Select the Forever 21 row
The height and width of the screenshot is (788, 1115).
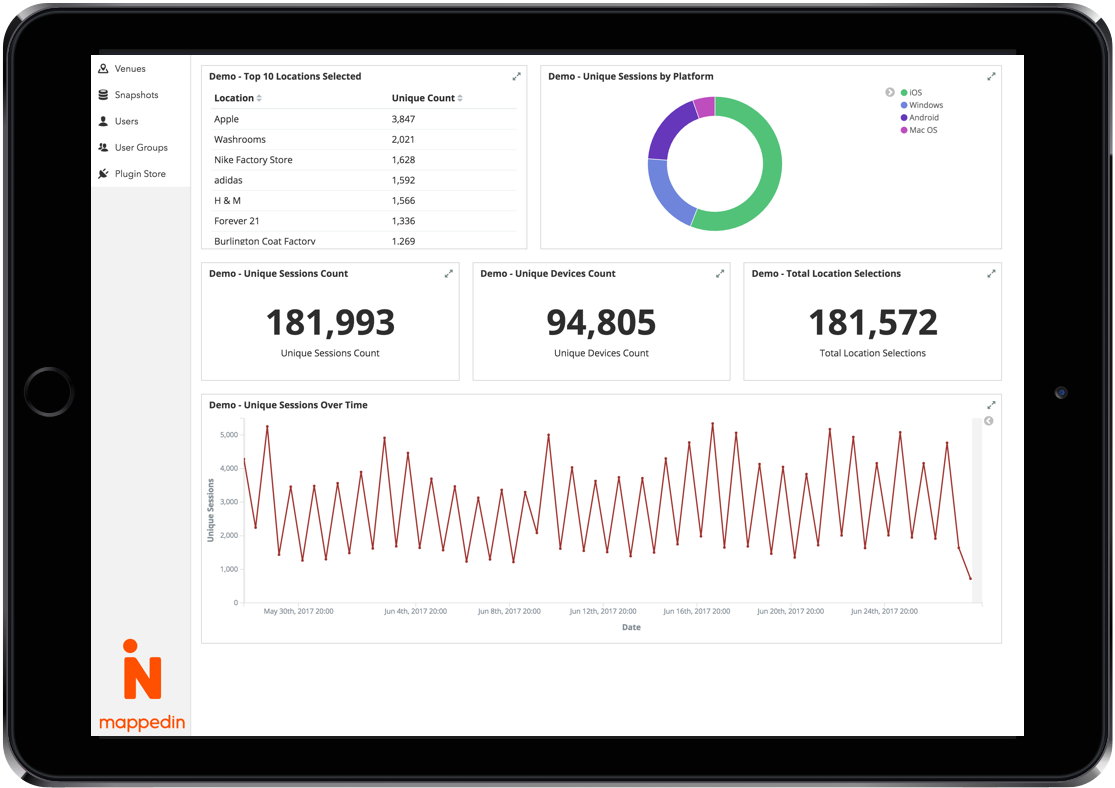365,221
